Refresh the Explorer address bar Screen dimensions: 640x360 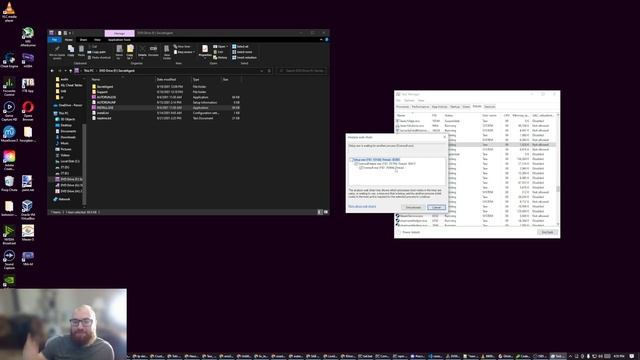tap(269, 71)
